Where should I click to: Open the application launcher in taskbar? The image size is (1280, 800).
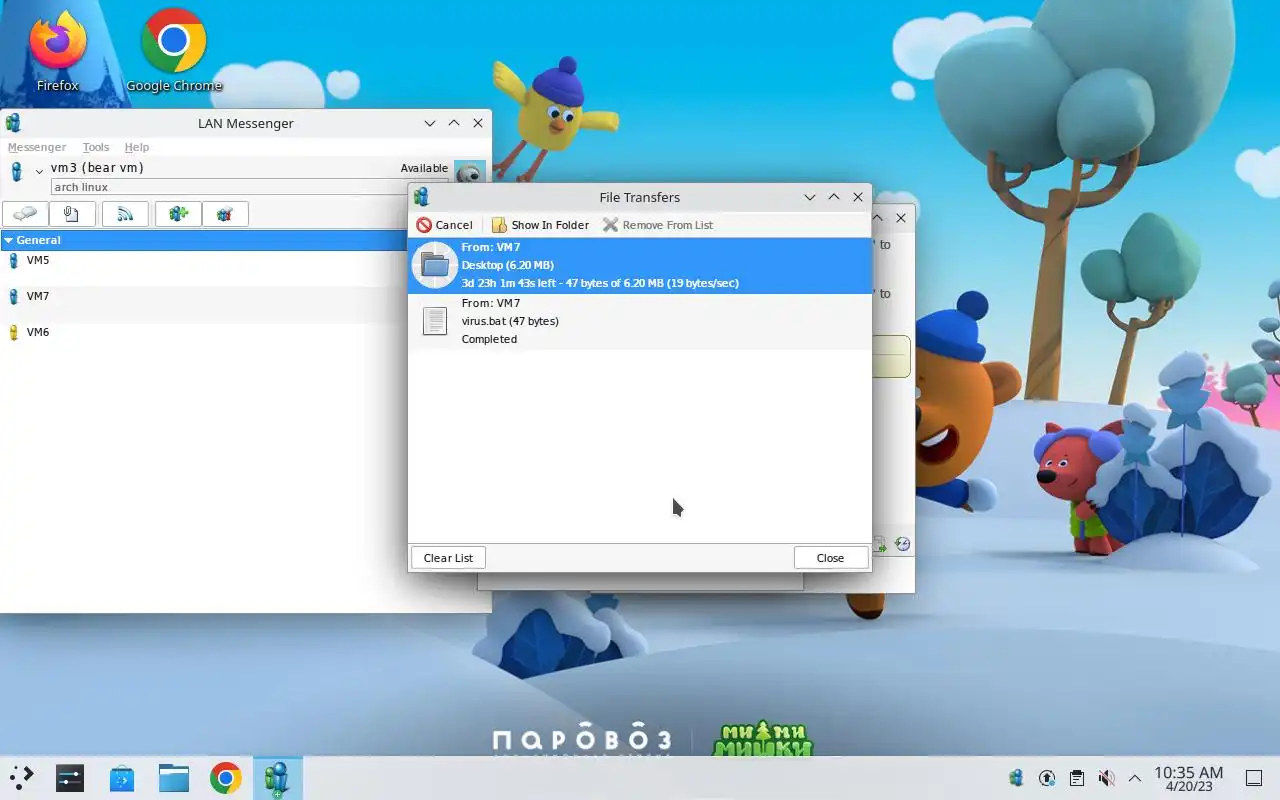coord(21,778)
